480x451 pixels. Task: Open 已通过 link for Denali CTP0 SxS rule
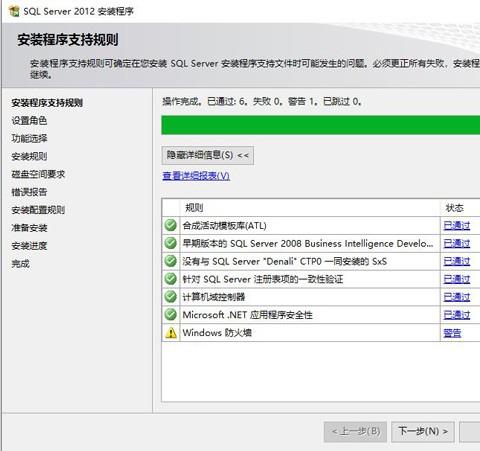coord(457,261)
